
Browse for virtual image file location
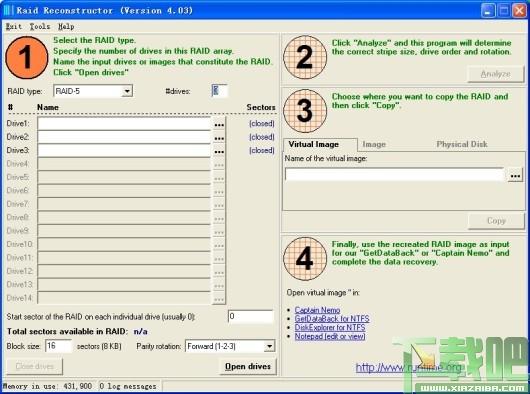coord(515,176)
